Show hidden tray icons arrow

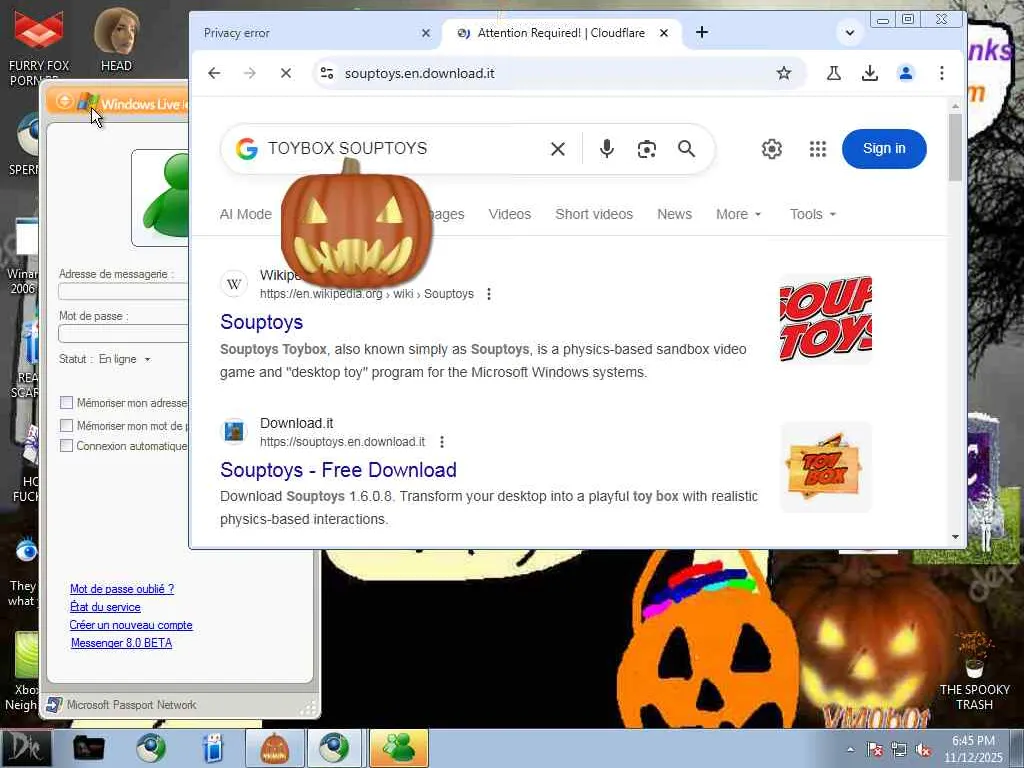pos(850,750)
